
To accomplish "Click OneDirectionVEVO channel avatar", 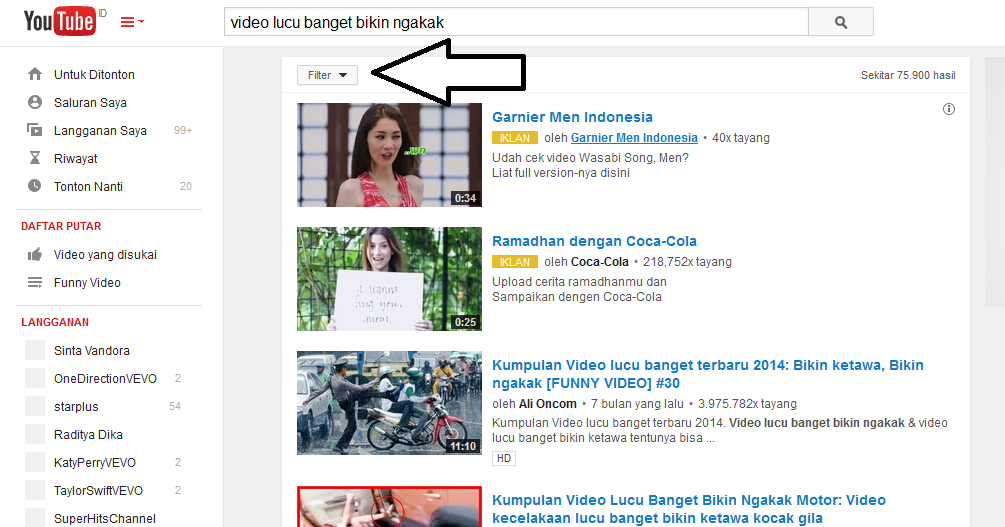I will pyautogui.click(x=35, y=378).
